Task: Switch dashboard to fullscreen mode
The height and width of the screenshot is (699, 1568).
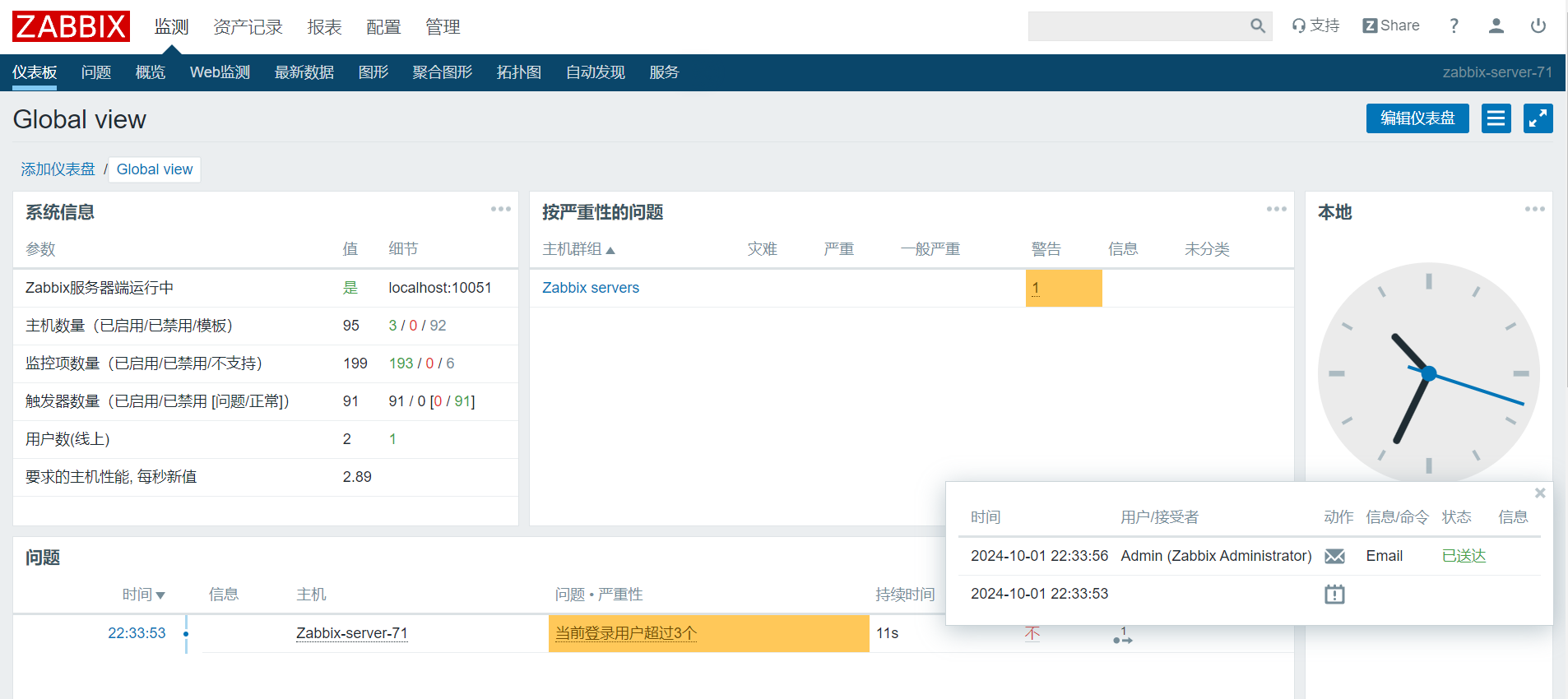Action: [1538, 118]
